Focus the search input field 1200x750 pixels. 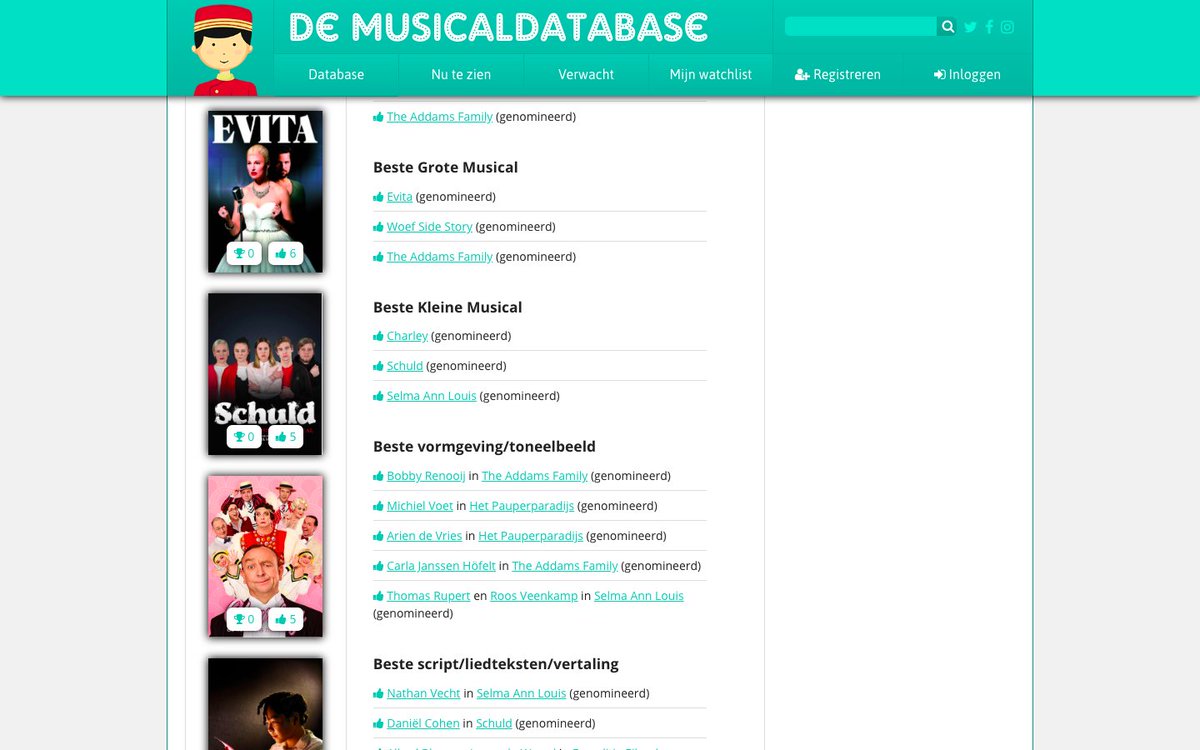pos(861,27)
